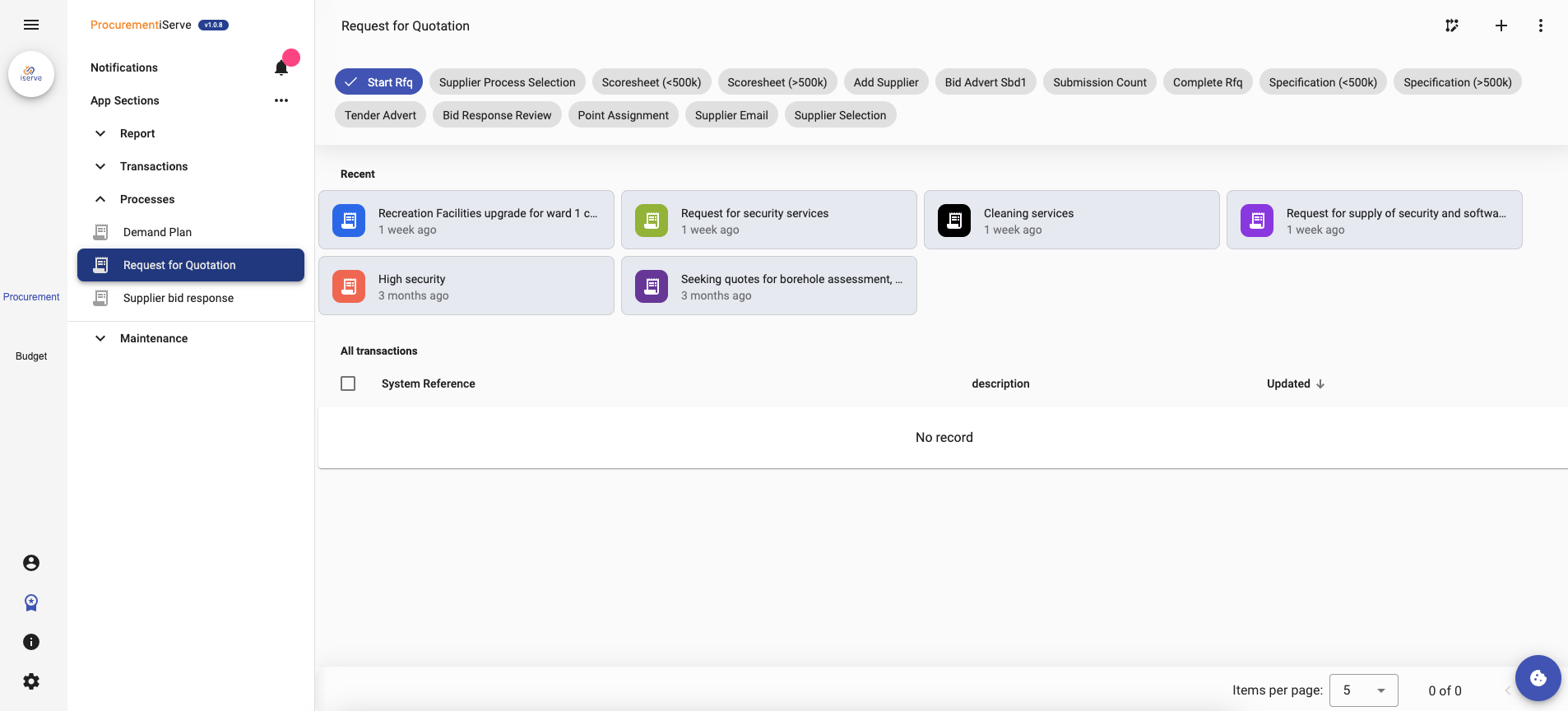This screenshot has height=711, width=1568.
Task: Click the notifications bell icon
Action: [x=281, y=67]
